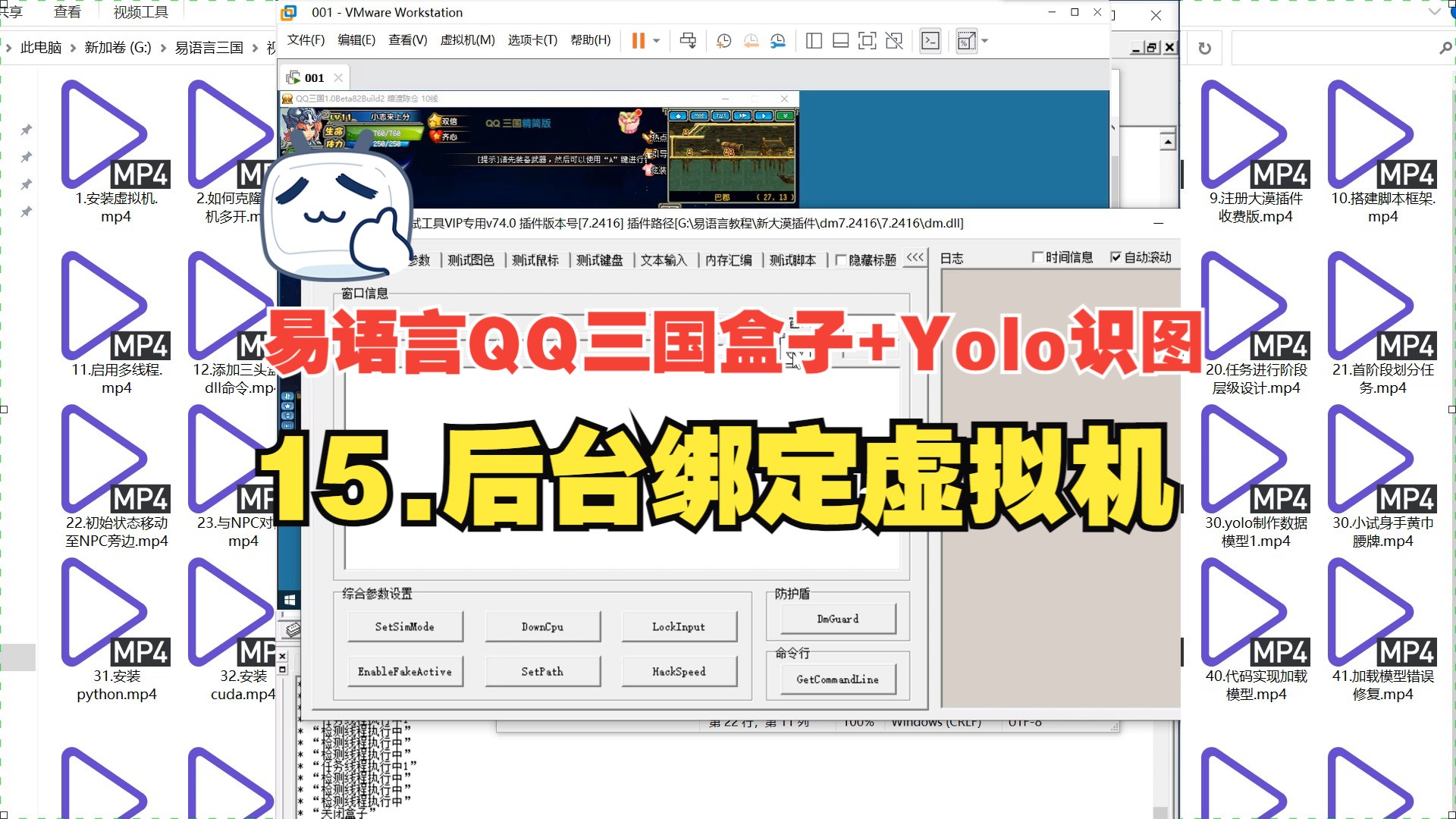
Task: Open video 11.启用多线程.mp4
Action: point(116,323)
